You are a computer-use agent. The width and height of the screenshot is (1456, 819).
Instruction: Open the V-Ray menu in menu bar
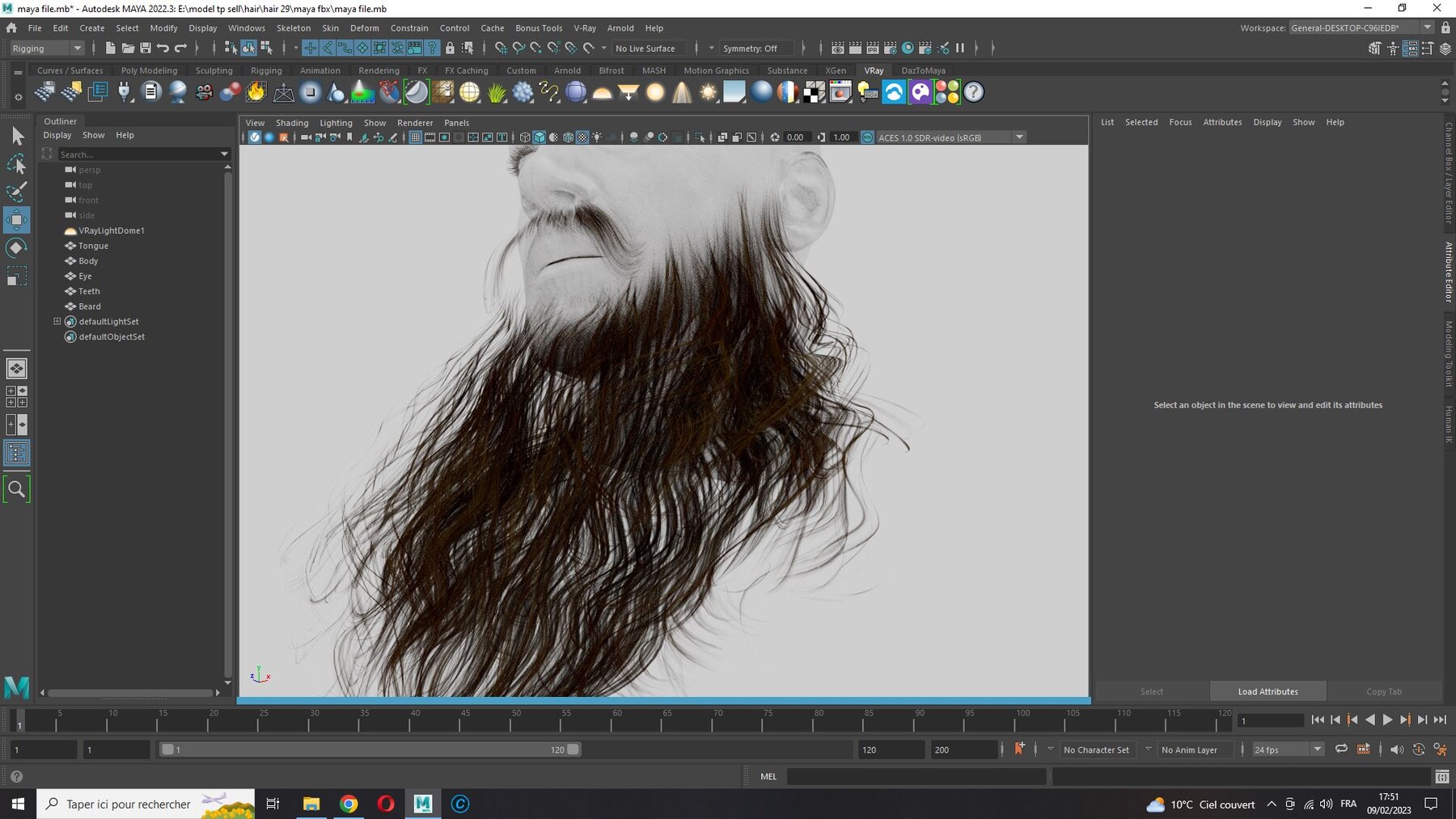coord(585,27)
